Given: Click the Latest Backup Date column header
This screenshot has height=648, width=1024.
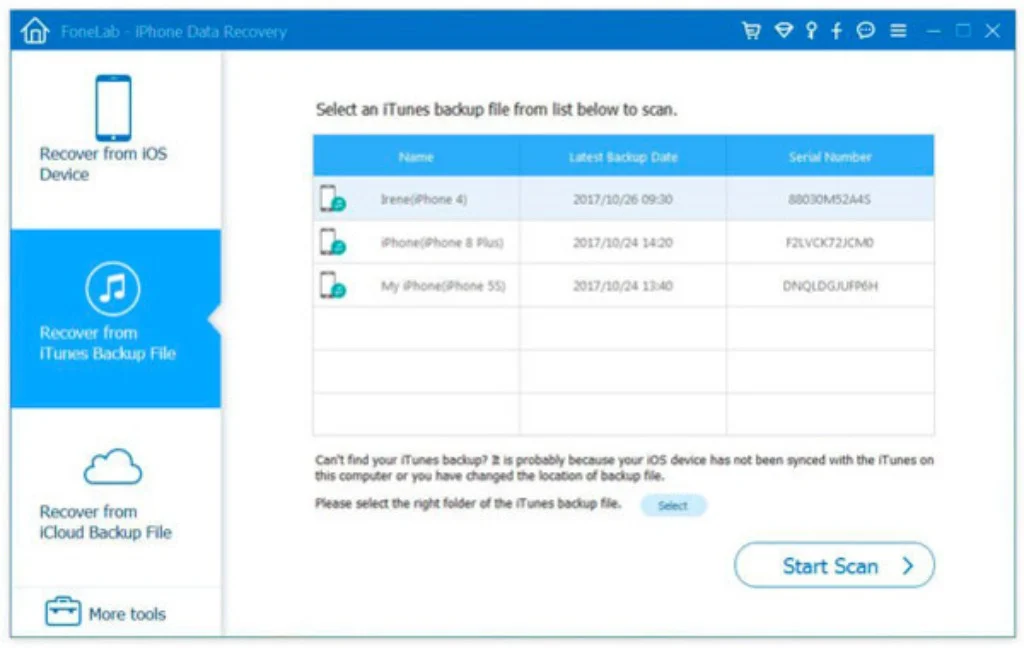Looking at the screenshot, I should pyautogui.click(x=623, y=157).
